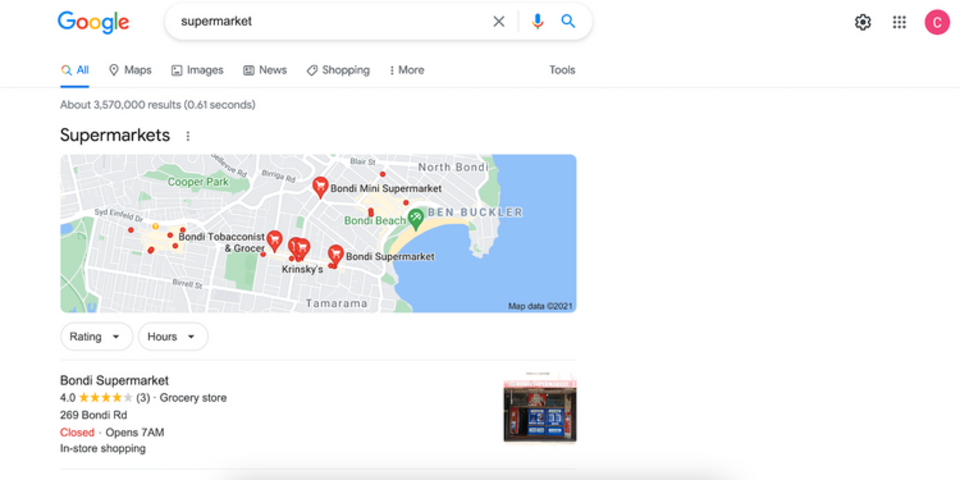
Task: Click the In-store shopping text
Action: click(103, 449)
